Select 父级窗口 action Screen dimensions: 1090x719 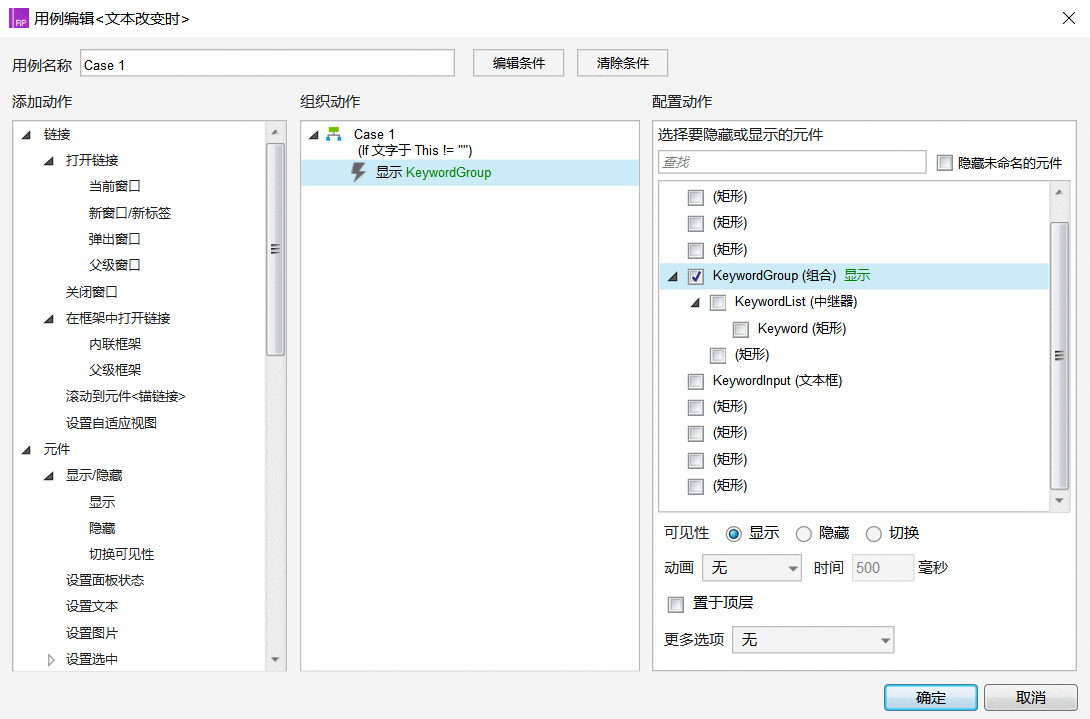[x=115, y=265]
